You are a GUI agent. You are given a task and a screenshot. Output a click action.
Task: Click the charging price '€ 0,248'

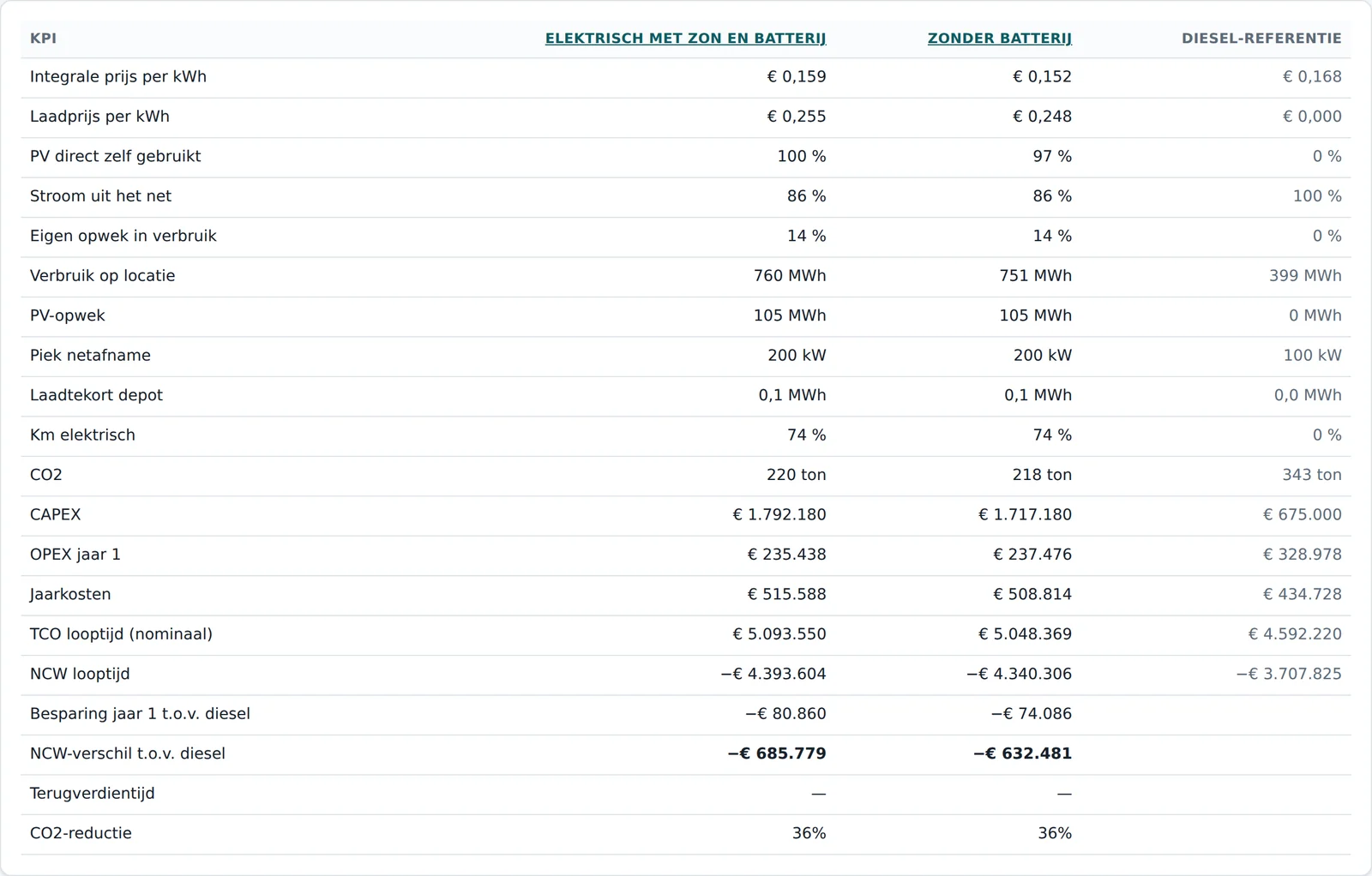click(x=1042, y=117)
